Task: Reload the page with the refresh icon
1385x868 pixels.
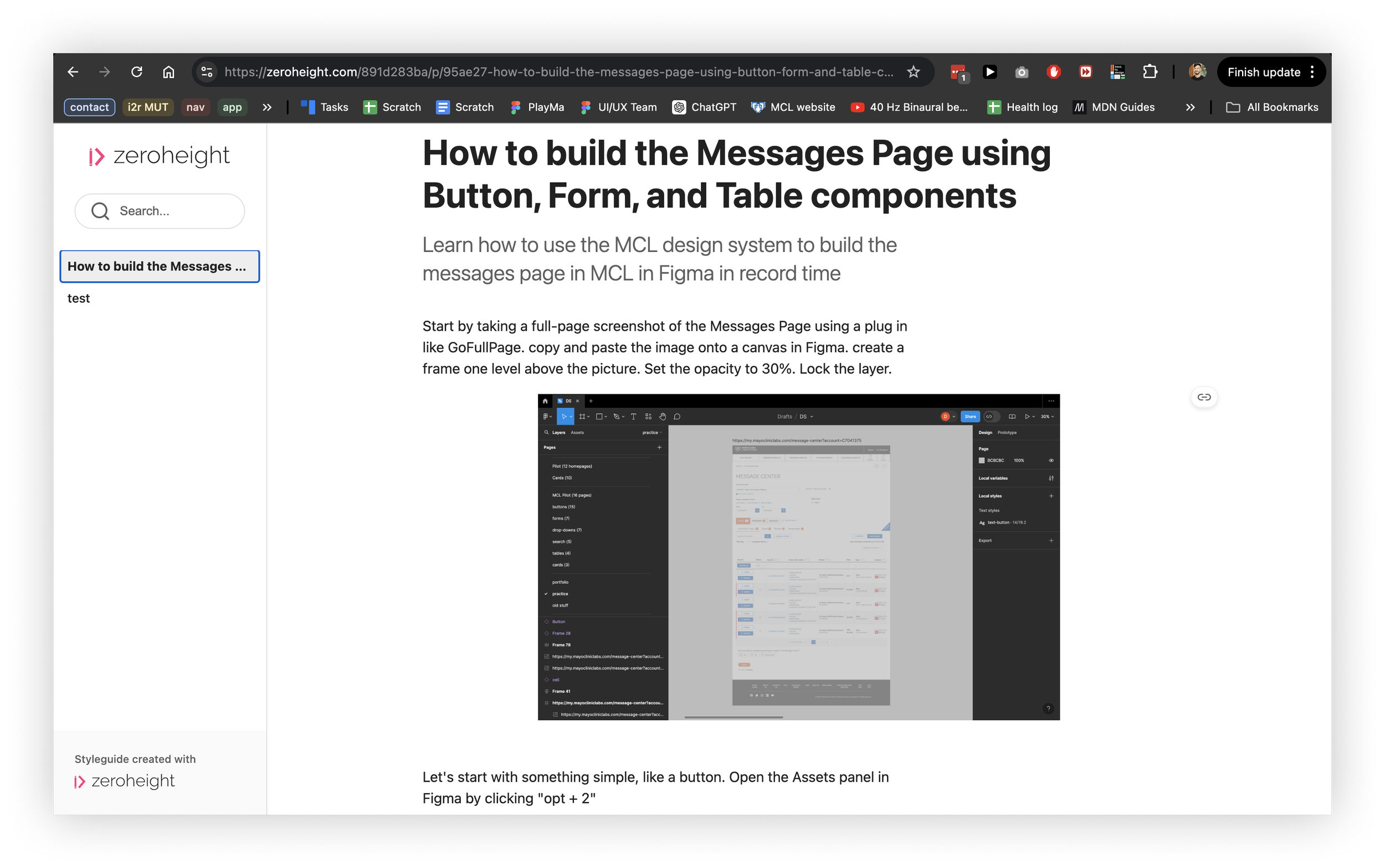Action: click(137, 72)
